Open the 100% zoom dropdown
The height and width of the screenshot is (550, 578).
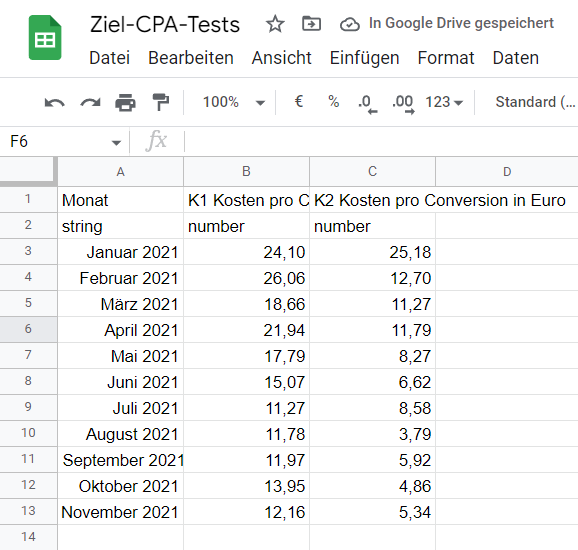(x=233, y=102)
